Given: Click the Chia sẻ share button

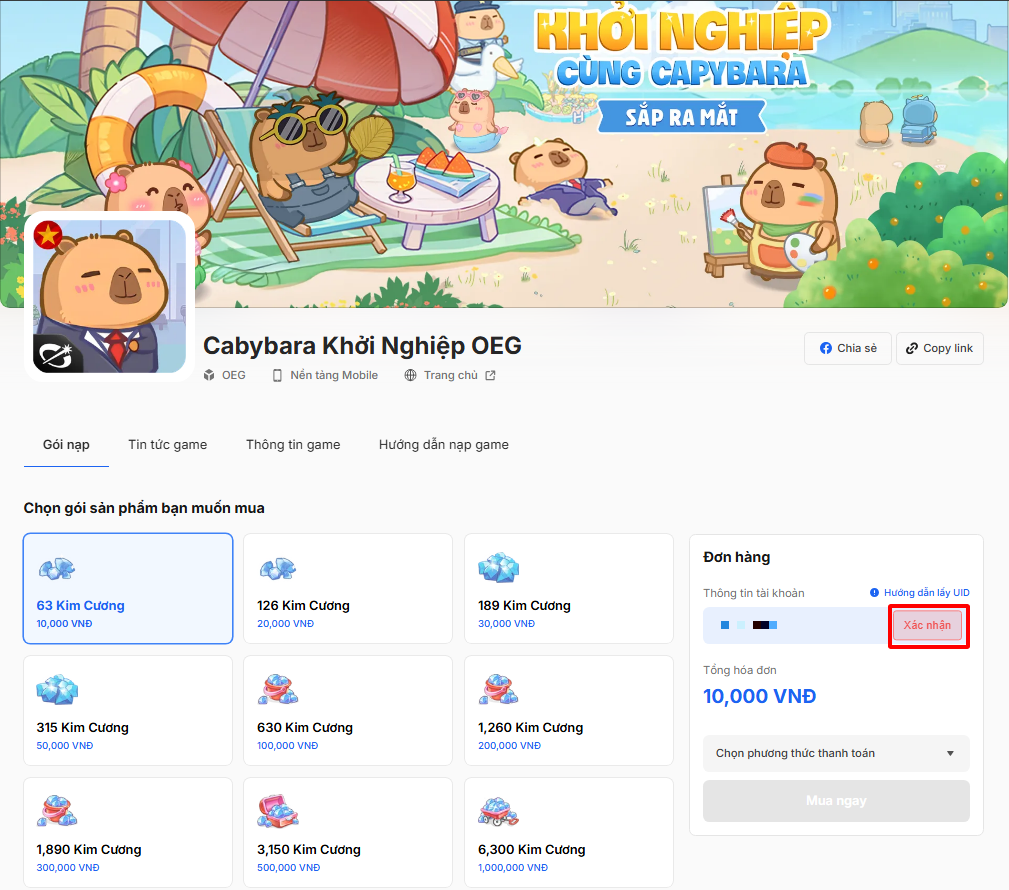Looking at the screenshot, I should (847, 348).
